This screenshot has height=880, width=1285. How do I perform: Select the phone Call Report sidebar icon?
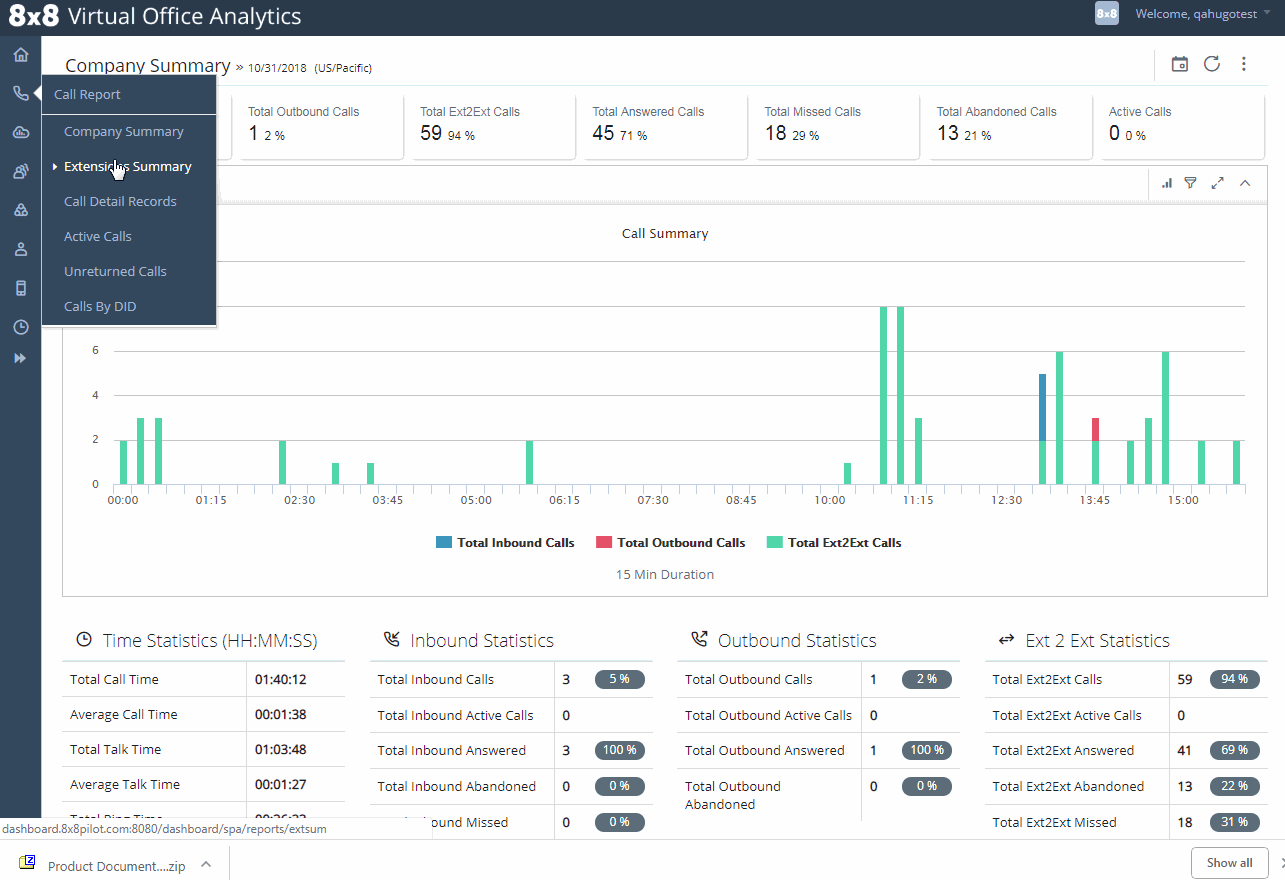[x=20, y=91]
